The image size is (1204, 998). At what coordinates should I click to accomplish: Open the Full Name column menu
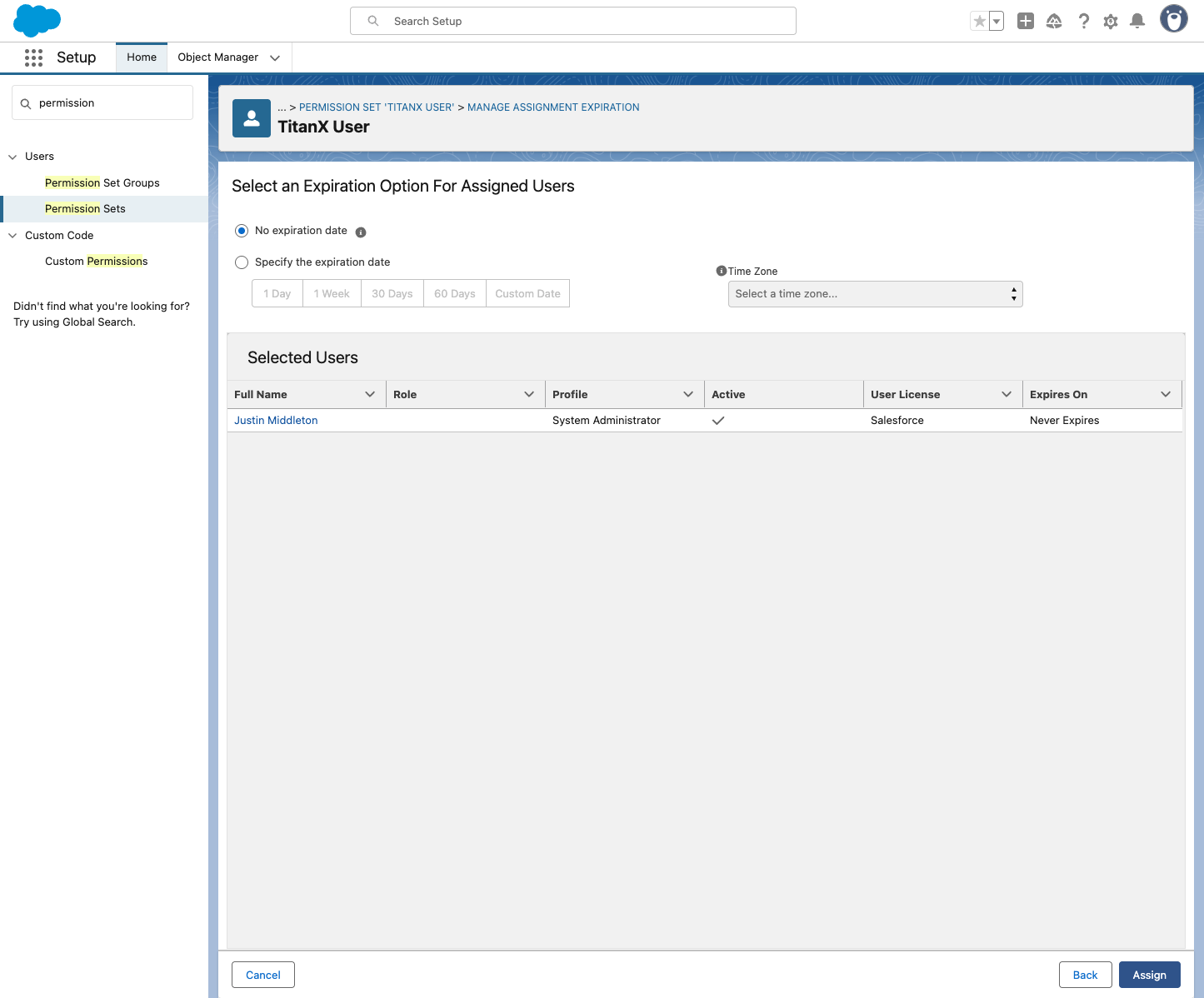pyautogui.click(x=370, y=394)
